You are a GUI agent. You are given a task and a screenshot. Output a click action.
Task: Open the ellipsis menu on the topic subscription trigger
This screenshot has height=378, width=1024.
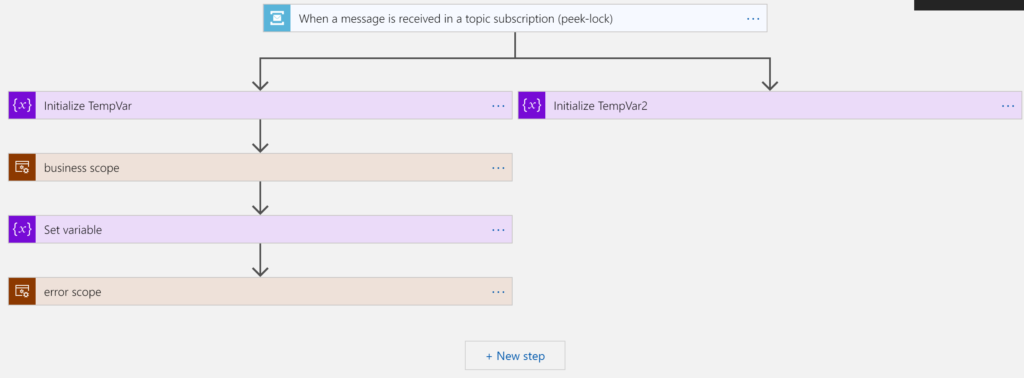753,19
